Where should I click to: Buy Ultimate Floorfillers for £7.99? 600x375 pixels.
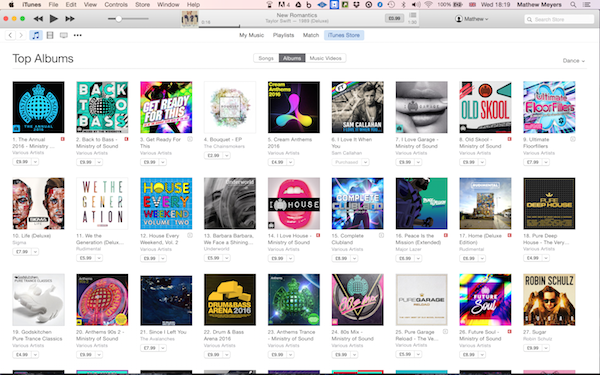click(533, 162)
